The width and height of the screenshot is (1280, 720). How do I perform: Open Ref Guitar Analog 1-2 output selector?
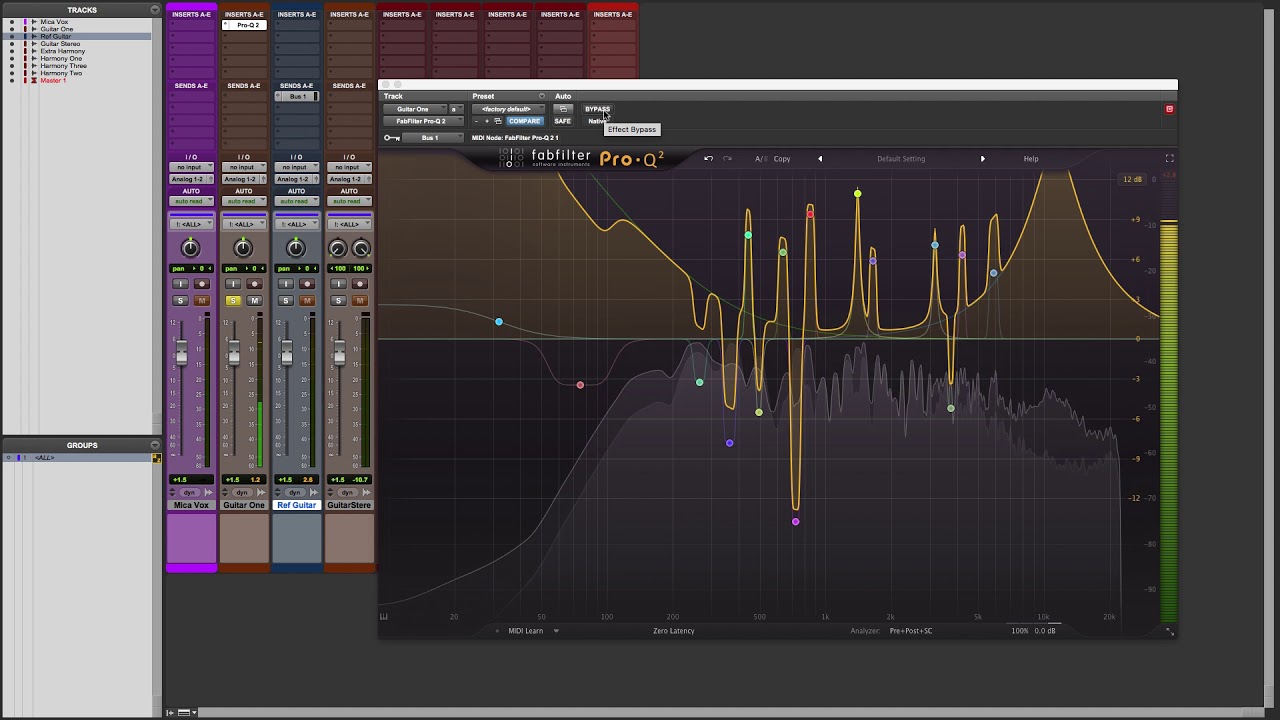pos(296,179)
